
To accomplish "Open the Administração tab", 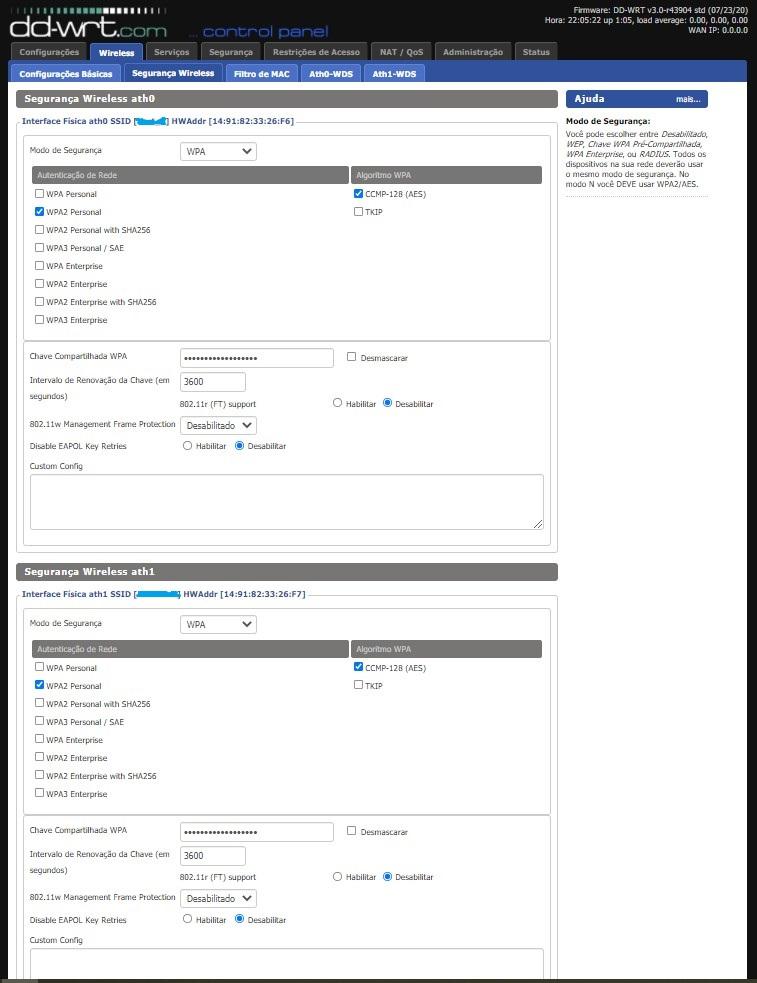I will pos(472,52).
